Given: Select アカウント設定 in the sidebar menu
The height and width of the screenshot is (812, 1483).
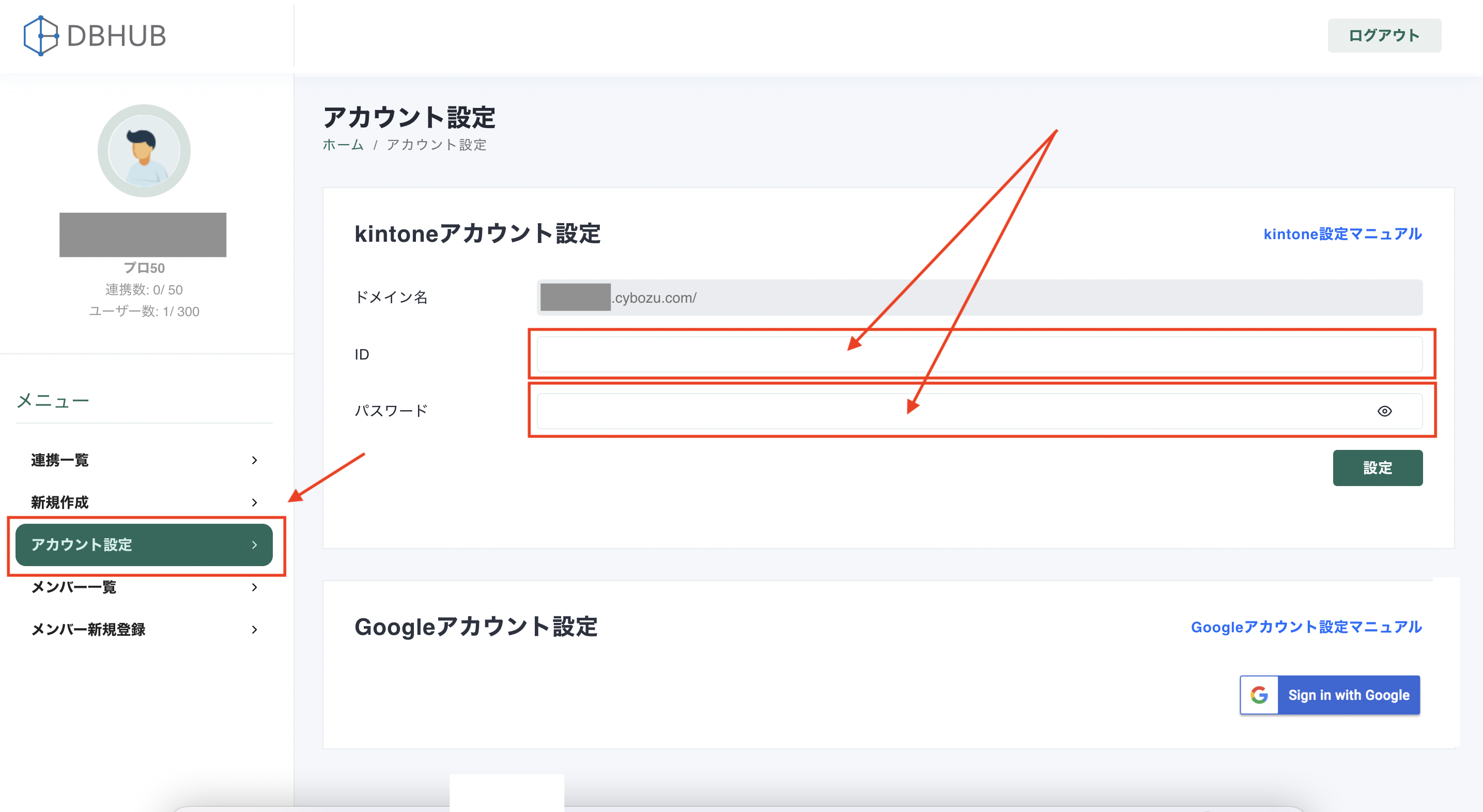Looking at the screenshot, I should (82, 544).
